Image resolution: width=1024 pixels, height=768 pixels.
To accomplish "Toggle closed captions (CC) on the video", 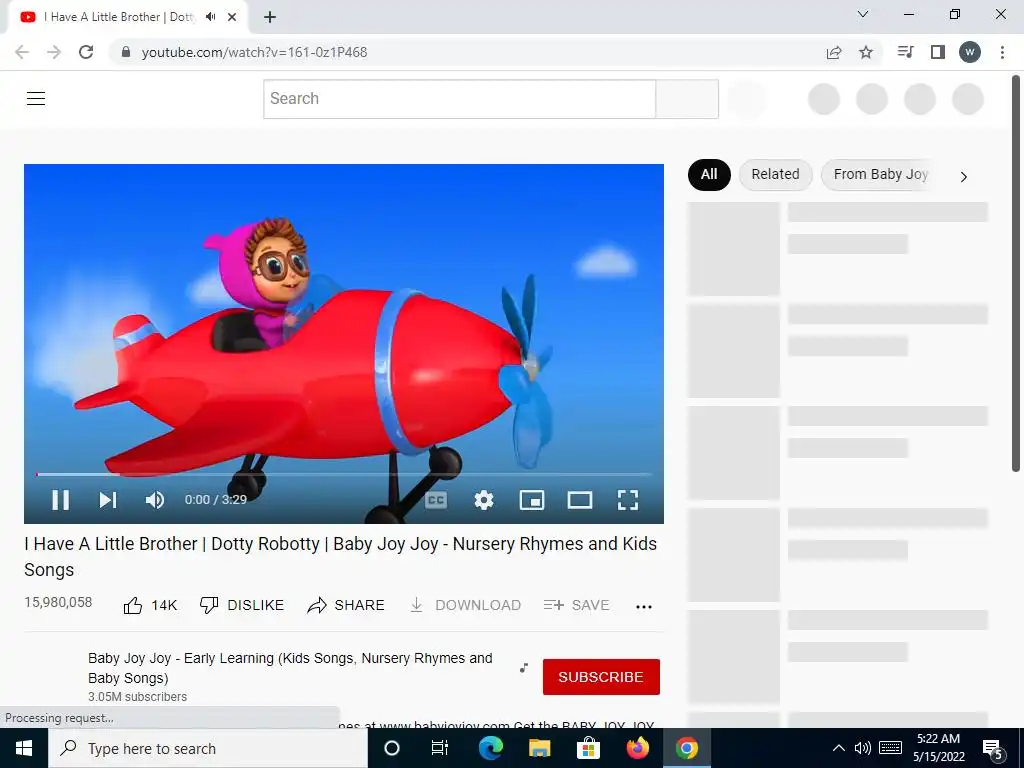I will pos(436,500).
